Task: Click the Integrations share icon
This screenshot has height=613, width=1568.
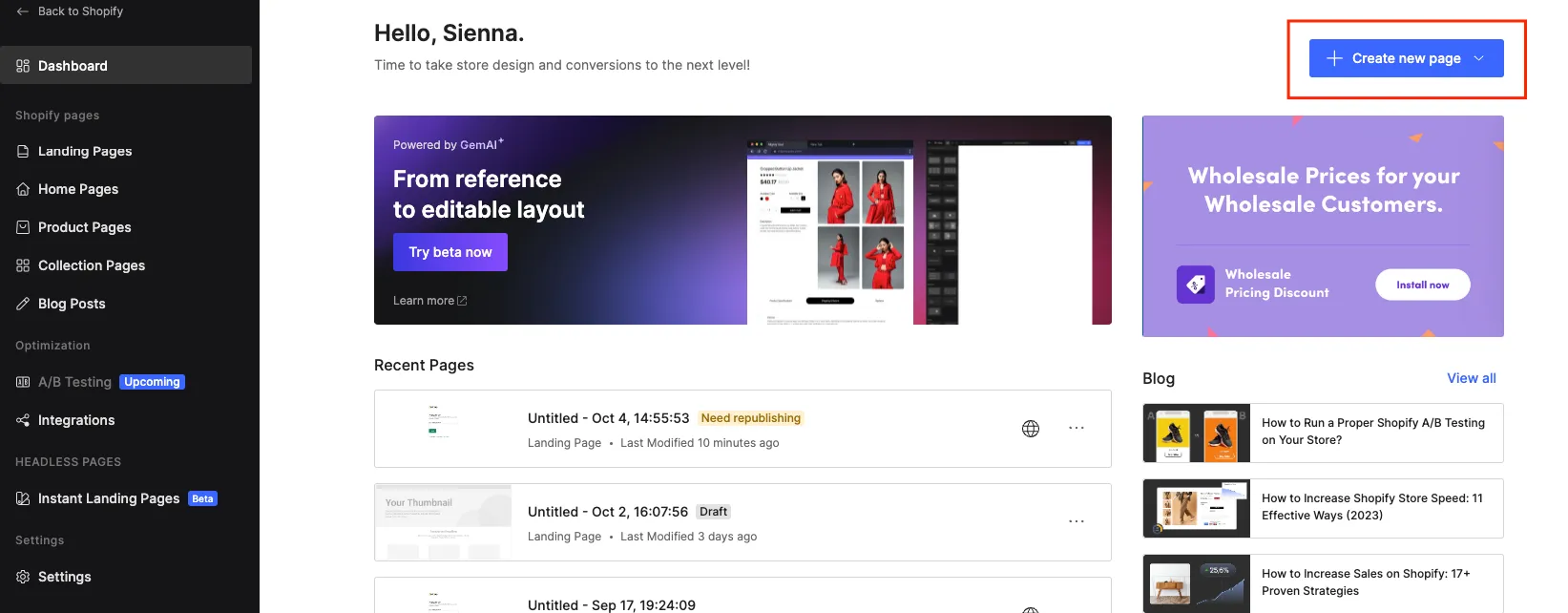Action: [x=23, y=420]
